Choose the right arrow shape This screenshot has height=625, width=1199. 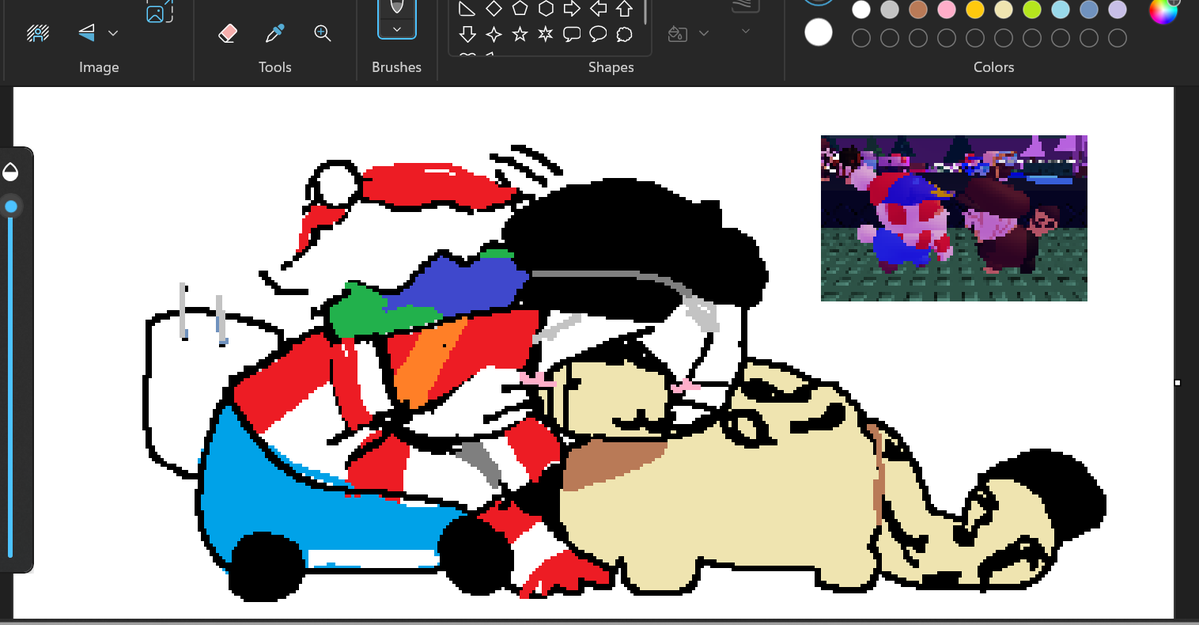(572, 9)
